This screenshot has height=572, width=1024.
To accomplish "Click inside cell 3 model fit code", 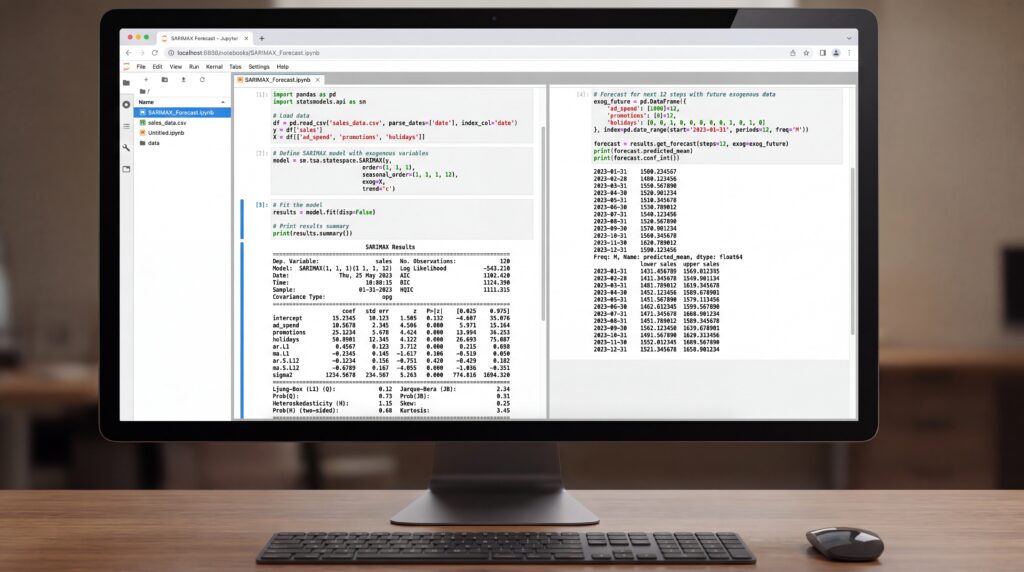I will (x=402, y=219).
